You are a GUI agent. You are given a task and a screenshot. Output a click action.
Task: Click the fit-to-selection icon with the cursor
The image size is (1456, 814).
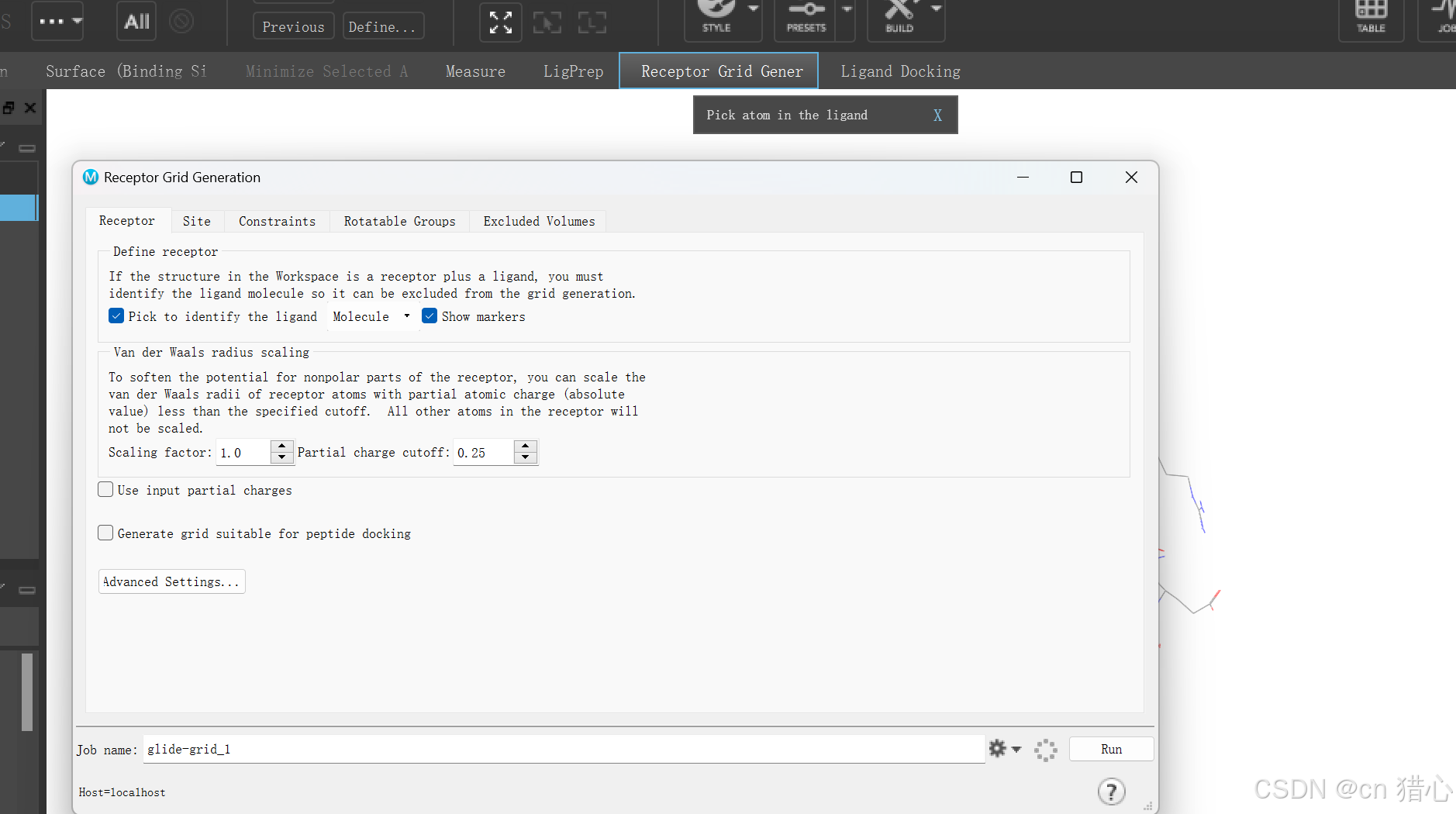(547, 22)
